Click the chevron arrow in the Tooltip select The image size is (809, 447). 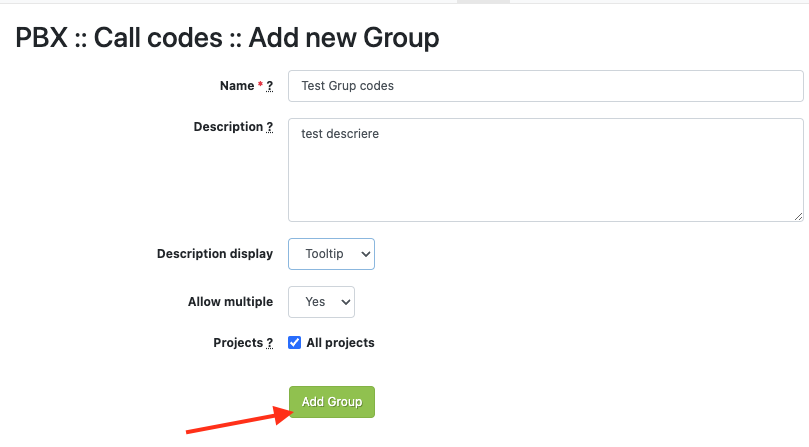click(x=364, y=254)
